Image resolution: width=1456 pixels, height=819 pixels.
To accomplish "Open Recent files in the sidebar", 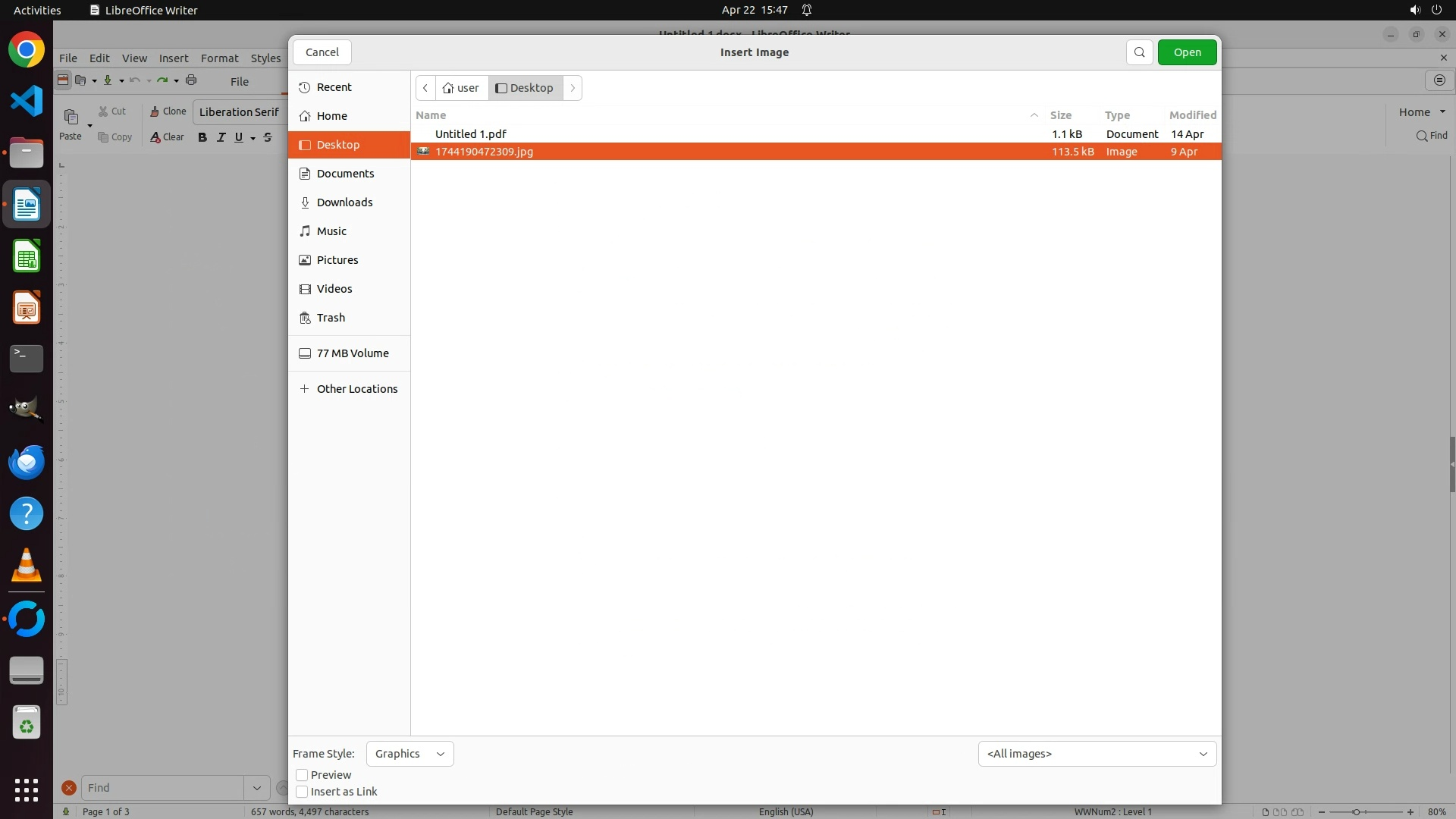I will (334, 87).
